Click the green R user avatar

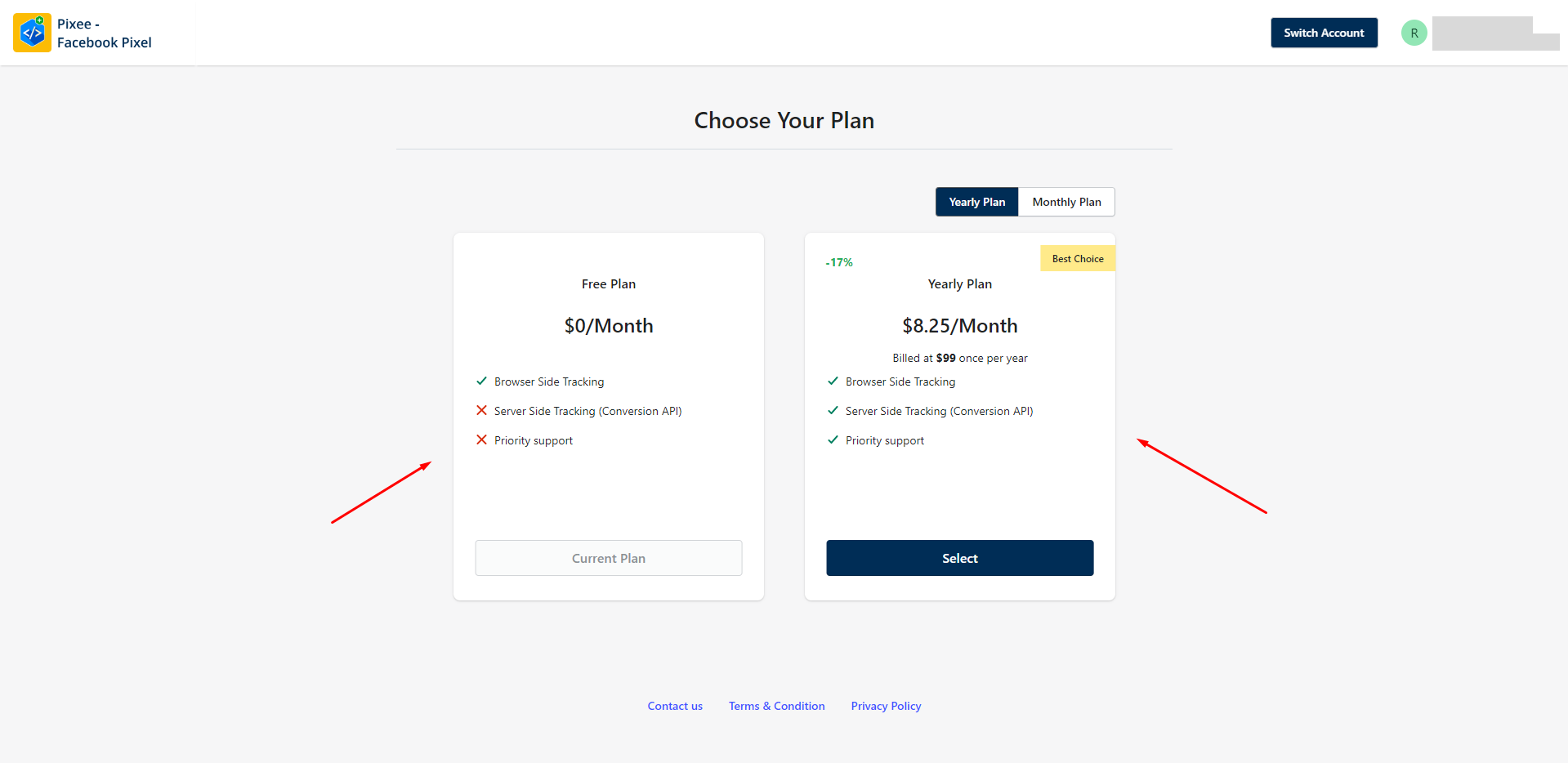tap(1414, 33)
